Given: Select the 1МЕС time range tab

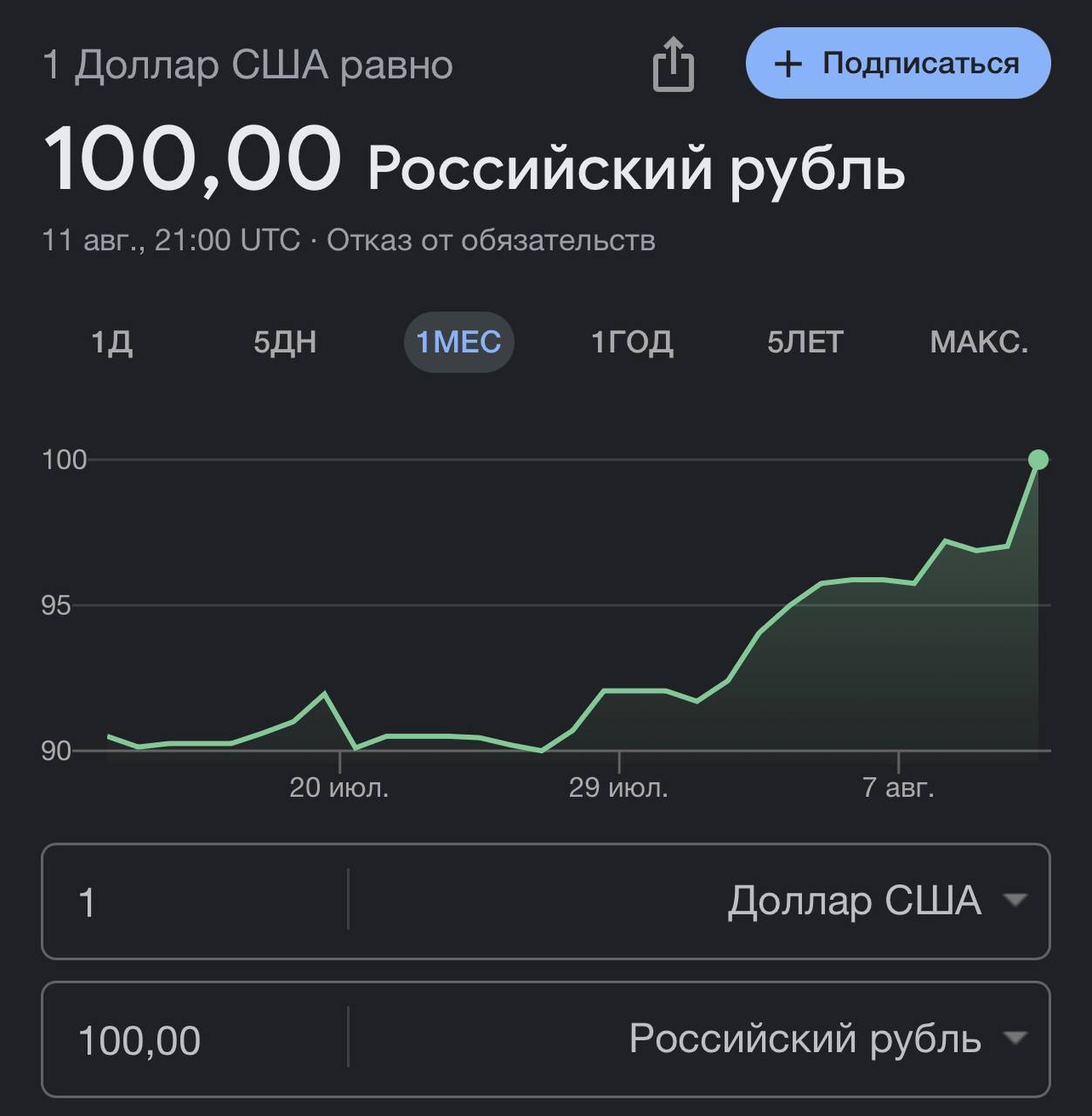Looking at the screenshot, I should pyautogui.click(x=458, y=342).
